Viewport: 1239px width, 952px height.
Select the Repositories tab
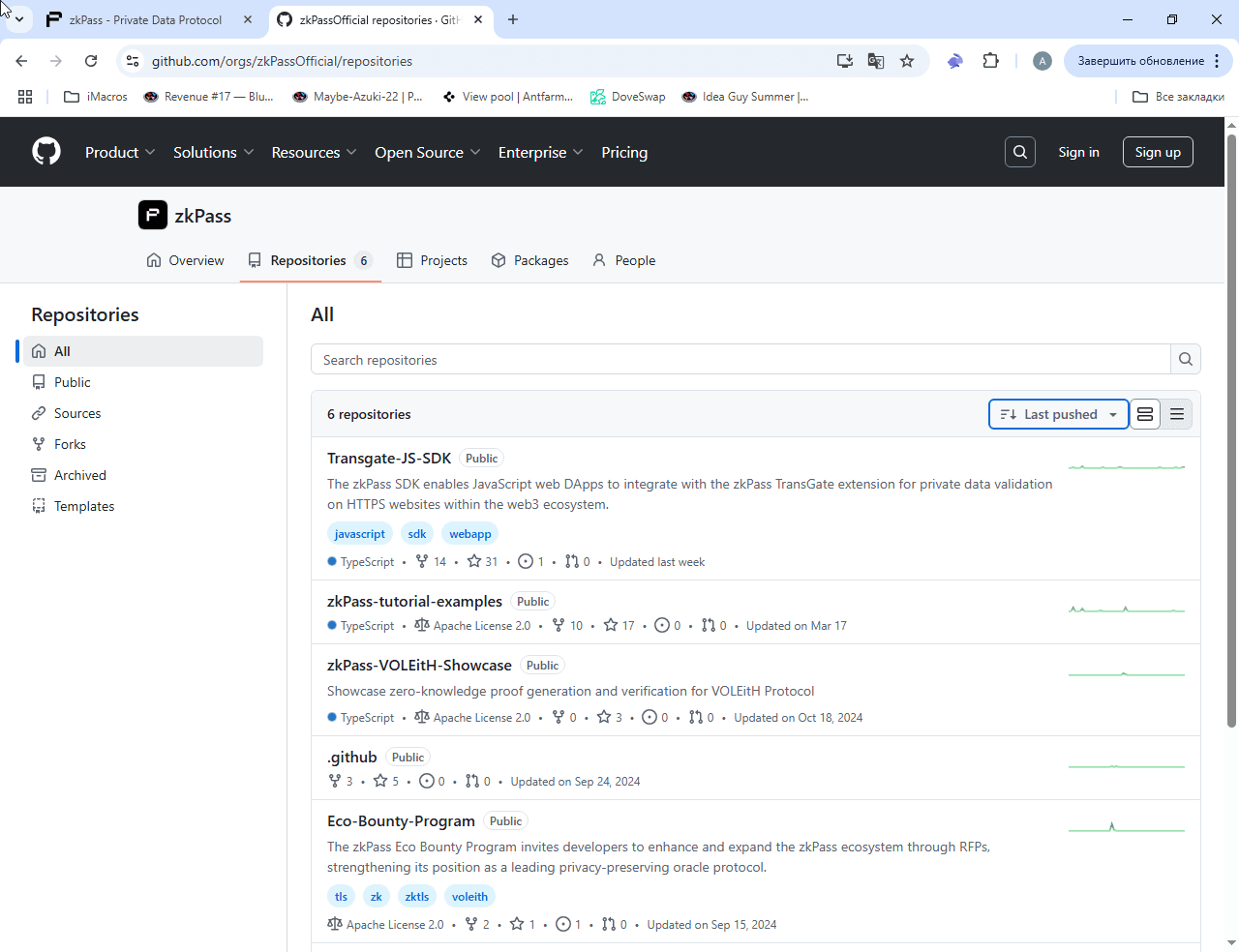coord(310,260)
